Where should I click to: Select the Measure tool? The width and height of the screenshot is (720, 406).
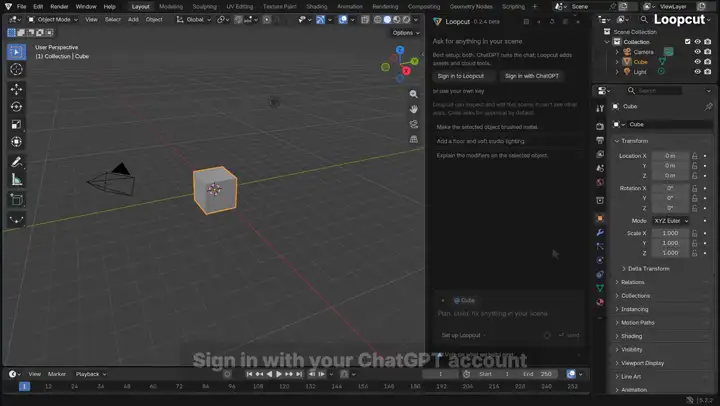pyautogui.click(x=17, y=180)
